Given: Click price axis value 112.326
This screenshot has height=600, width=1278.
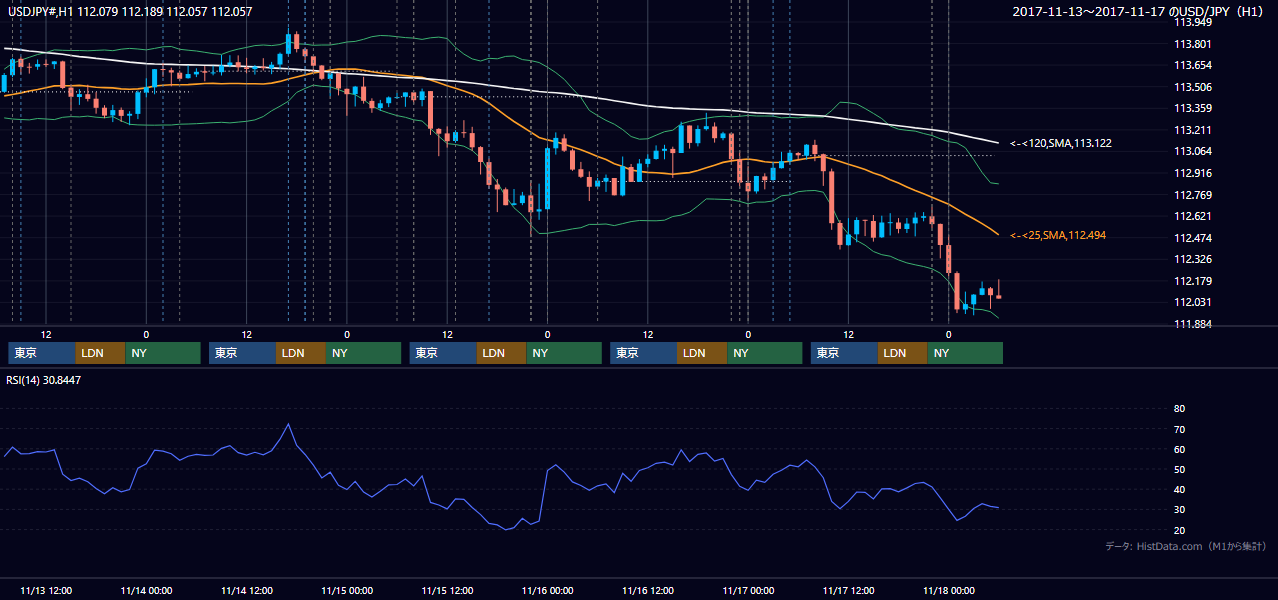Looking at the screenshot, I should (1193, 259).
